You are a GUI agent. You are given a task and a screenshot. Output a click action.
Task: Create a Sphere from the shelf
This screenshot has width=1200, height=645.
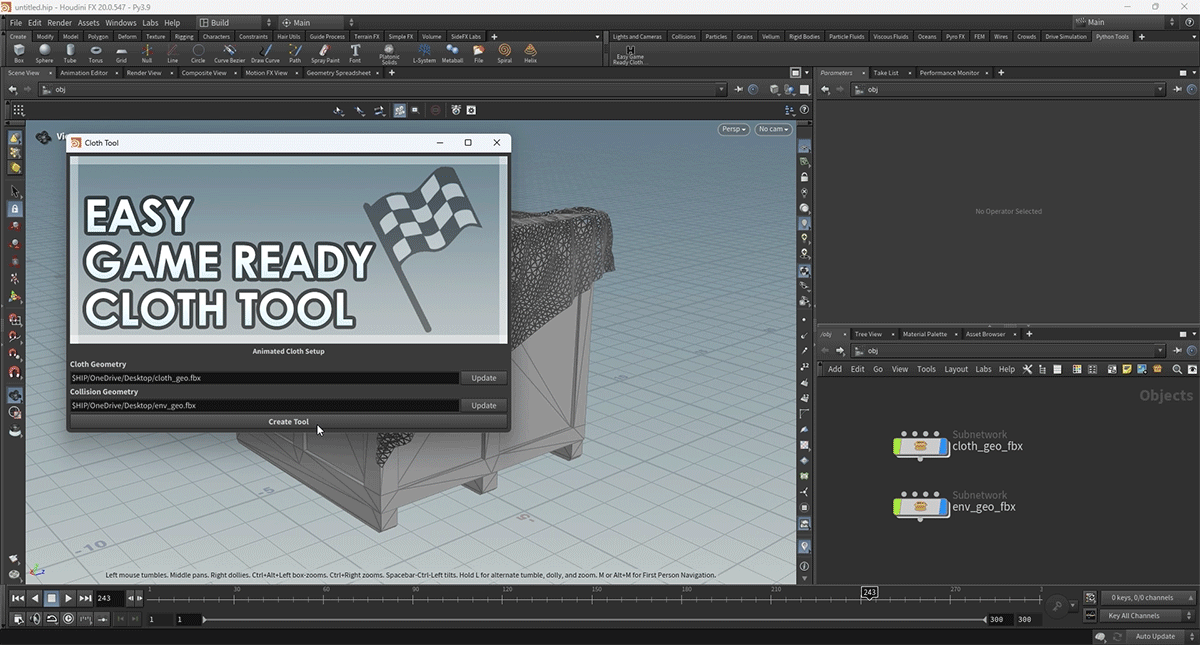45,53
